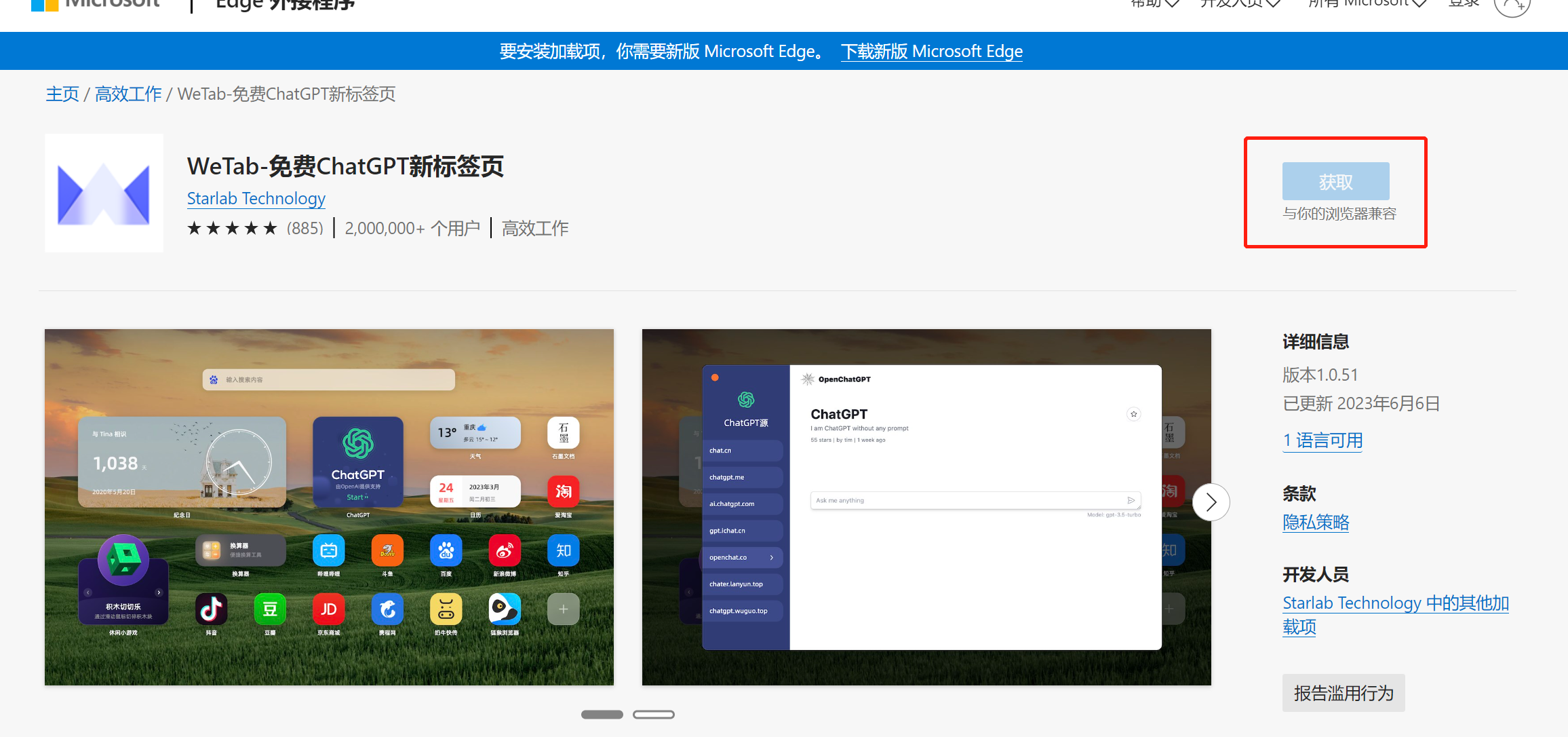Click the 哔哩哔哩 bilibili icon
Screen dimensions: 1568x737
(329, 550)
